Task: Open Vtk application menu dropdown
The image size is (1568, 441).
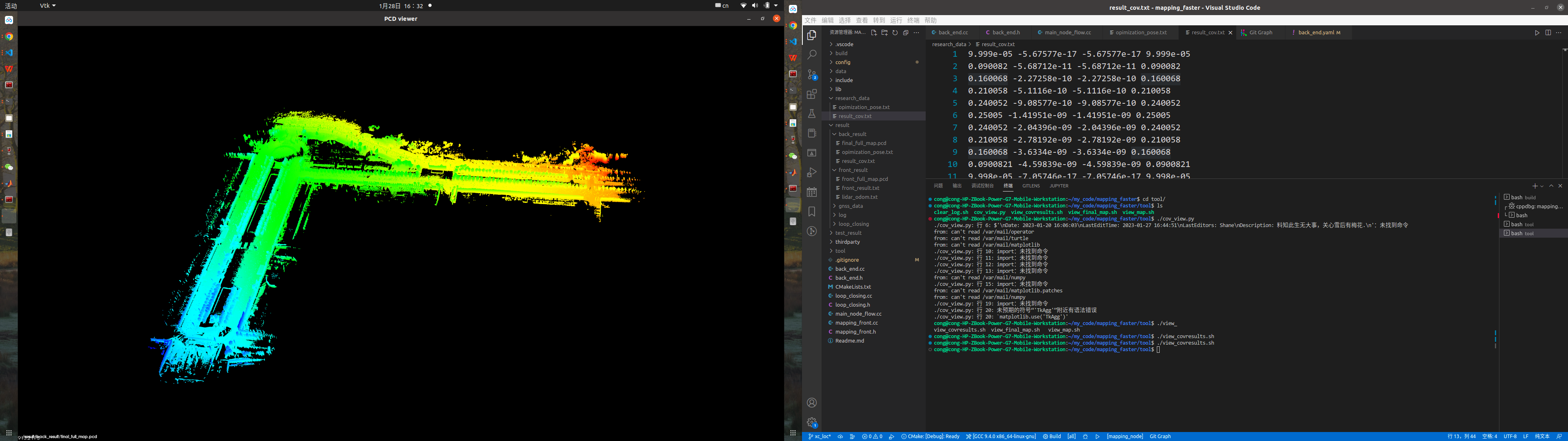Action: (47, 5)
